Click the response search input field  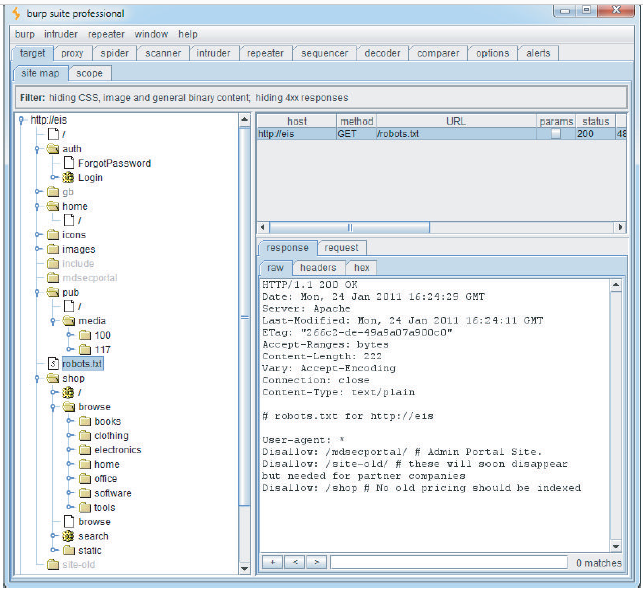click(x=449, y=562)
